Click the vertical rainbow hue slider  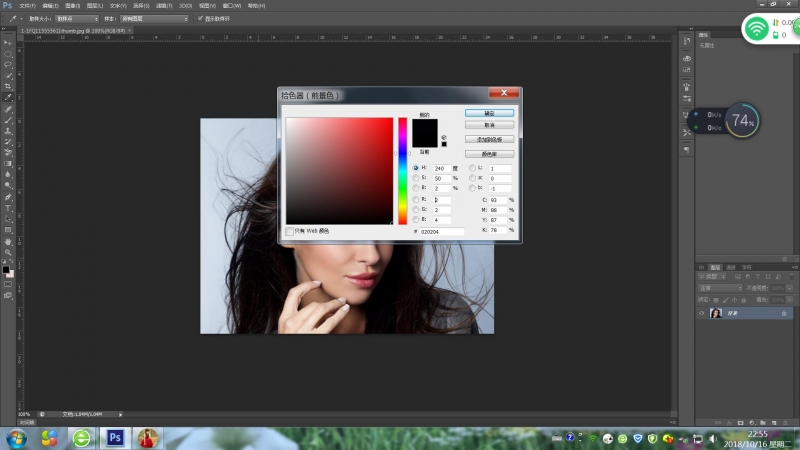(403, 170)
